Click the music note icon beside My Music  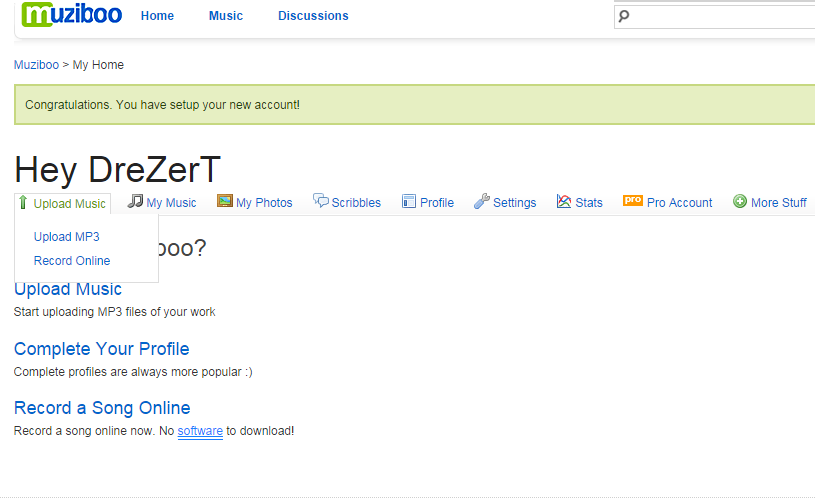click(135, 201)
